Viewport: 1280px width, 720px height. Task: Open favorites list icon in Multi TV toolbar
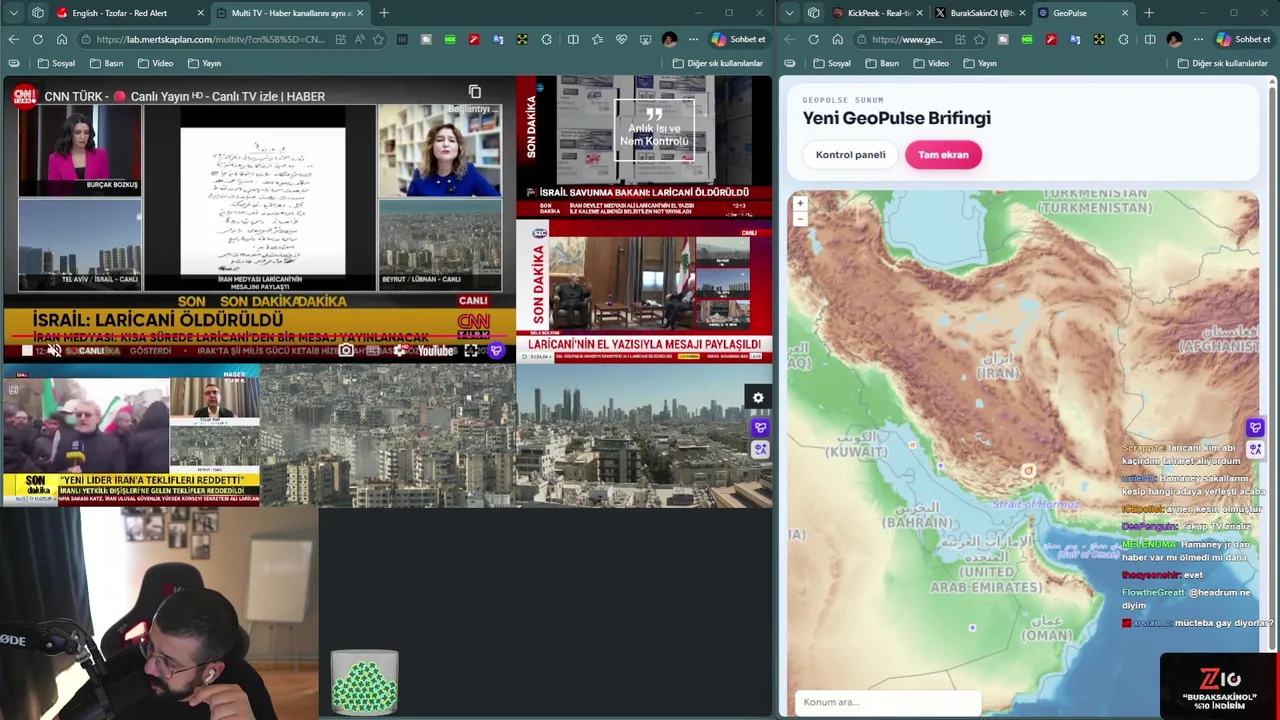(x=597, y=39)
